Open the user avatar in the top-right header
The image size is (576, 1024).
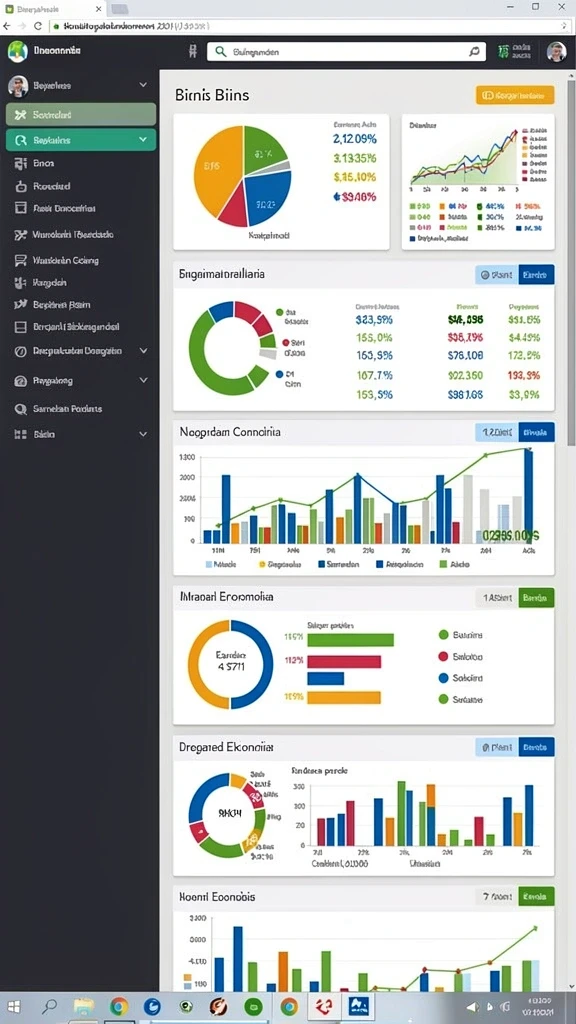pyautogui.click(x=556, y=52)
